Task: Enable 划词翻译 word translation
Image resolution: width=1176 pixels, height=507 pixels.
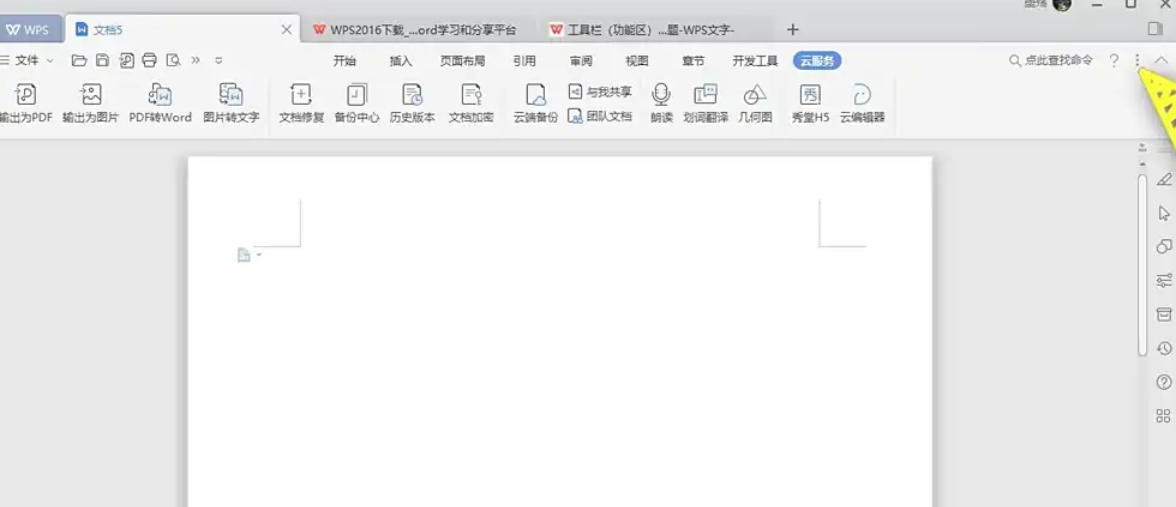Action: (x=706, y=103)
